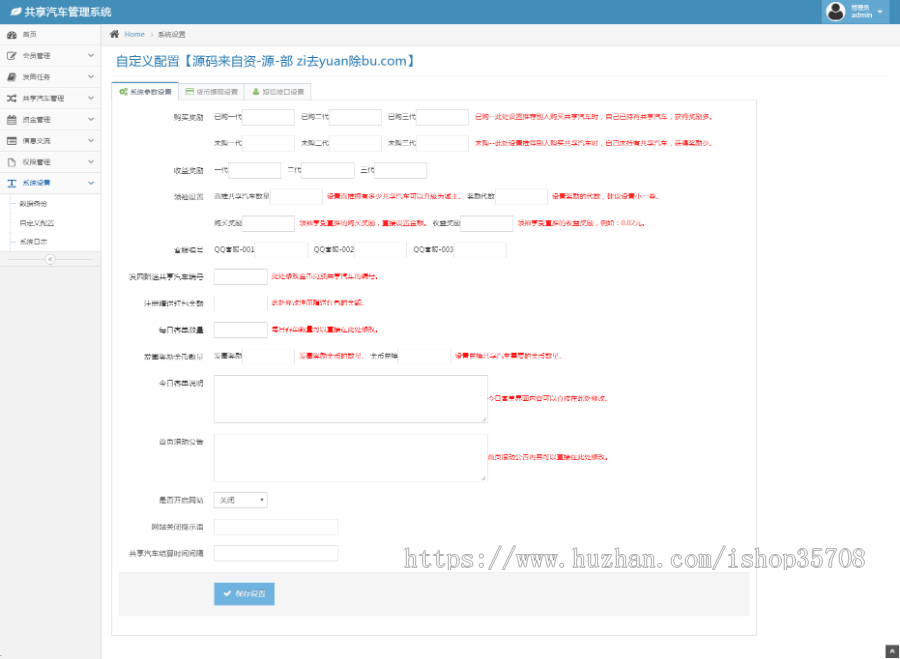Select the 信息交流 message icon
The image size is (900, 659).
(11, 139)
